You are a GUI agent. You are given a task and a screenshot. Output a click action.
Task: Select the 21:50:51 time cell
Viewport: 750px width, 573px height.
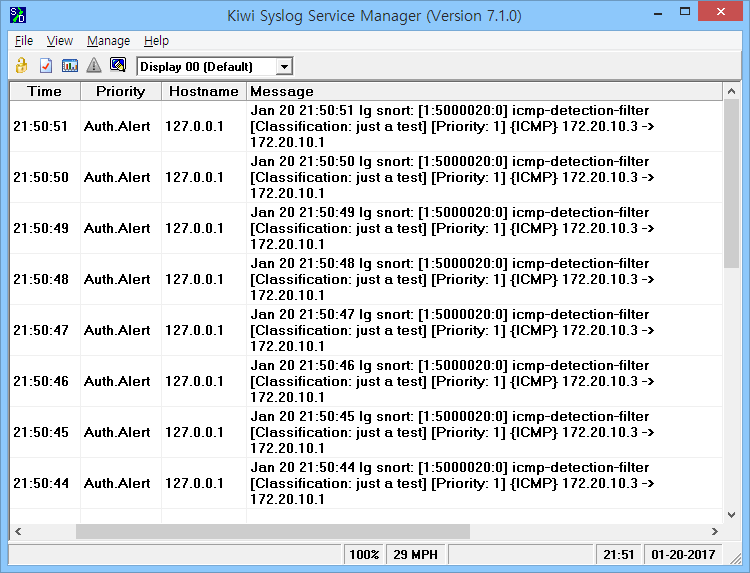(x=45, y=126)
